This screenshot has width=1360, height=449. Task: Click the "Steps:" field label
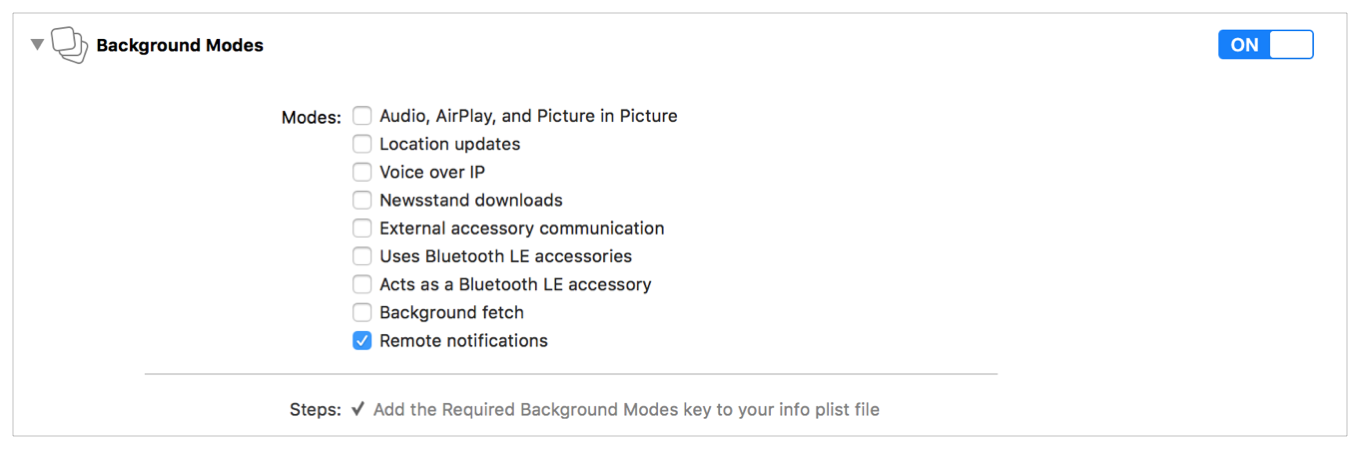(x=315, y=410)
